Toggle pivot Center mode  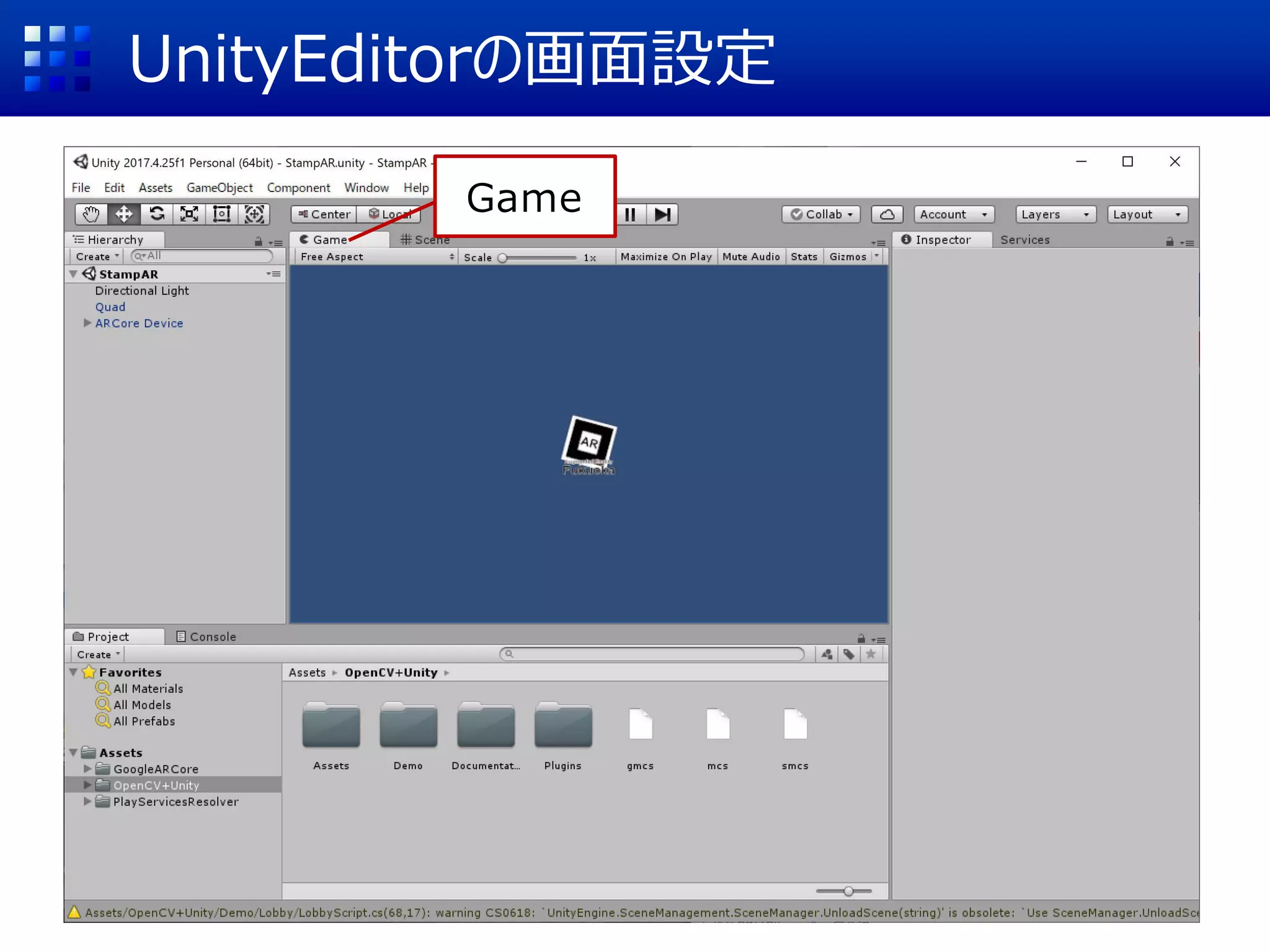[324, 214]
